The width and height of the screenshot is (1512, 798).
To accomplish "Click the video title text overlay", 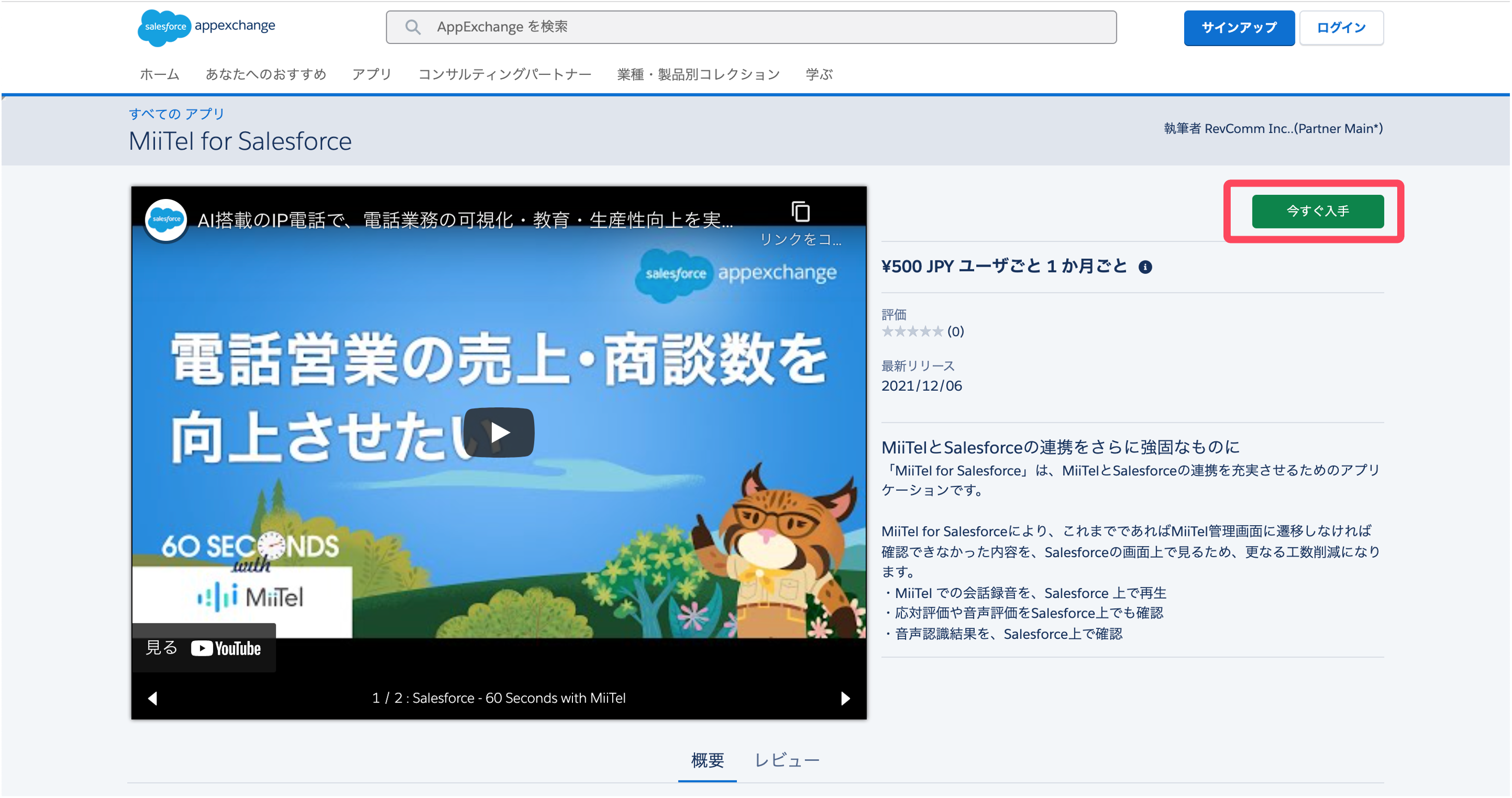I will (x=465, y=220).
